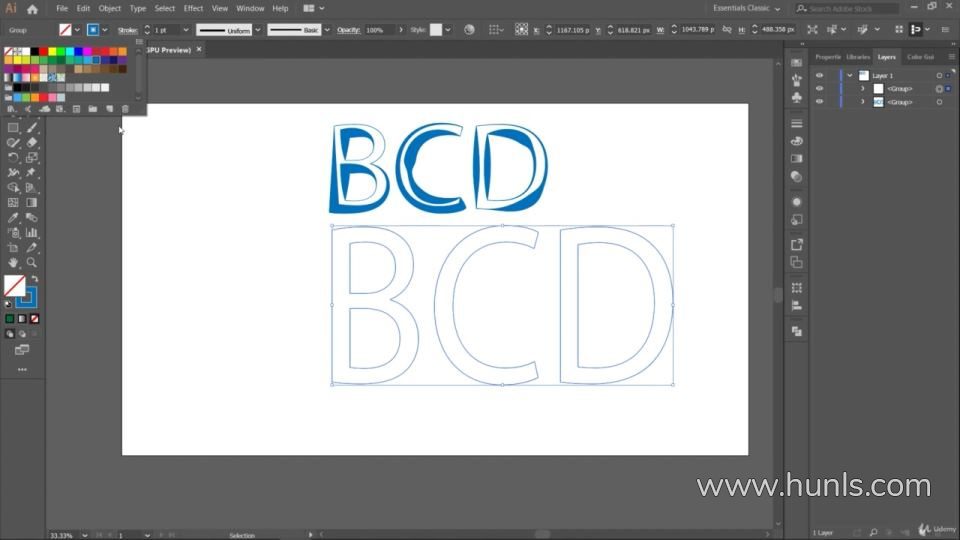This screenshot has width=960, height=540.
Task: Select the Artboard tool
Action: [x=13, y=247]
